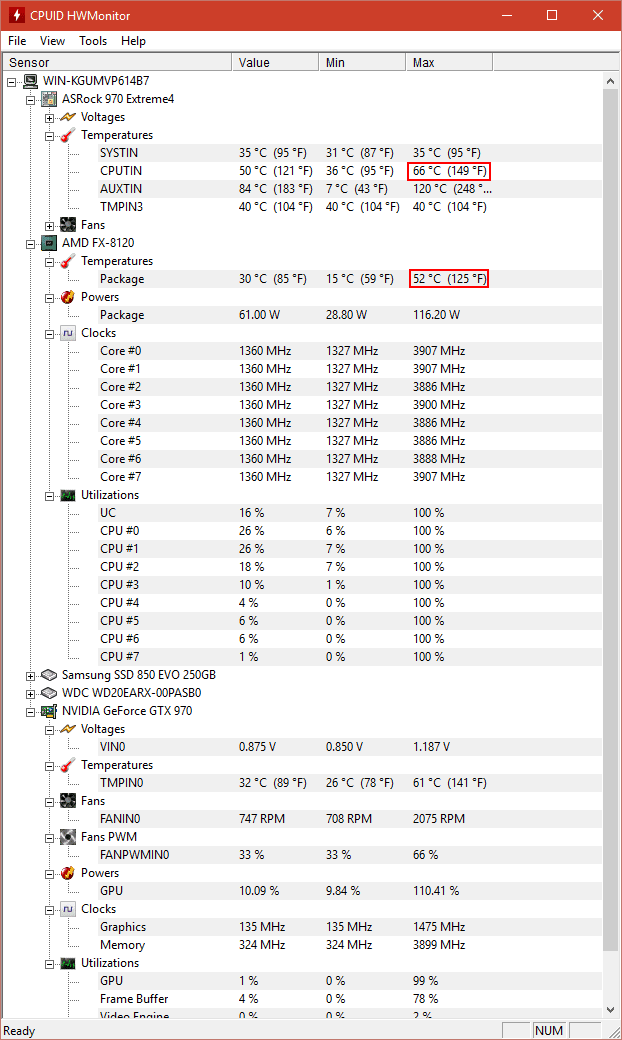Collapse the CPU Utilizations section
The height and width of the screenshot is (1040, 622).
click(50, 495)
